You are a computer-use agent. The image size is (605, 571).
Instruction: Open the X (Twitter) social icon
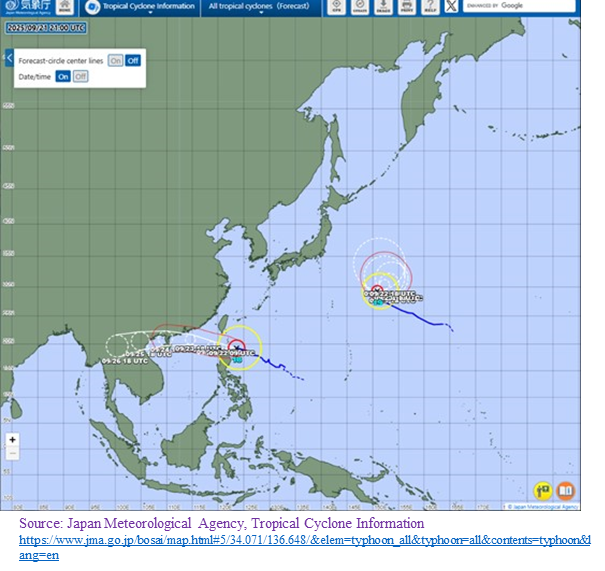click(x=450, y=8)
